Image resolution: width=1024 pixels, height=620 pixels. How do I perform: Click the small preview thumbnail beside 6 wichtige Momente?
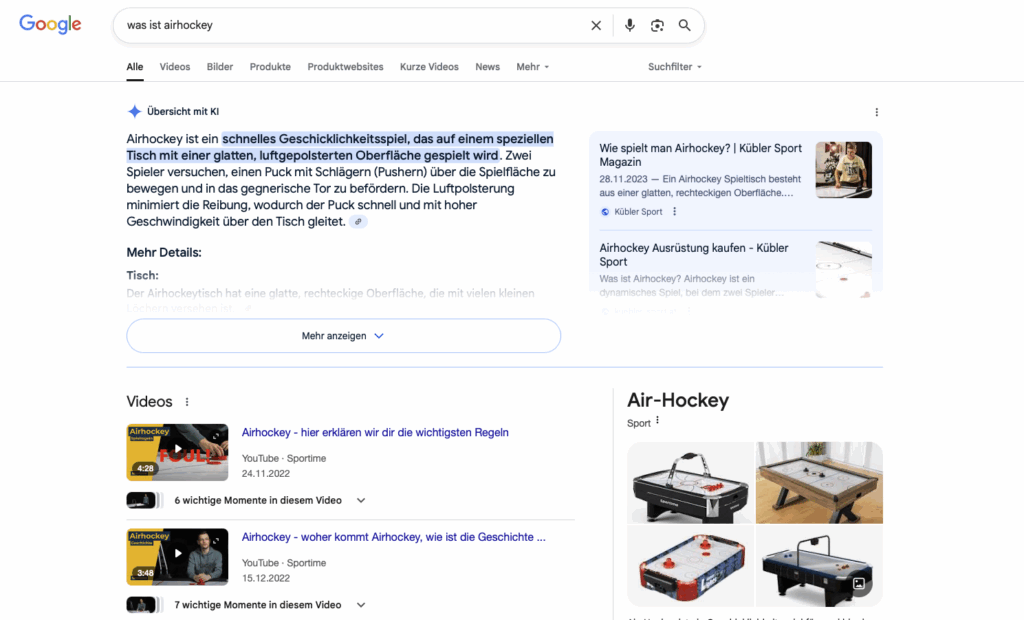[144, 500]
